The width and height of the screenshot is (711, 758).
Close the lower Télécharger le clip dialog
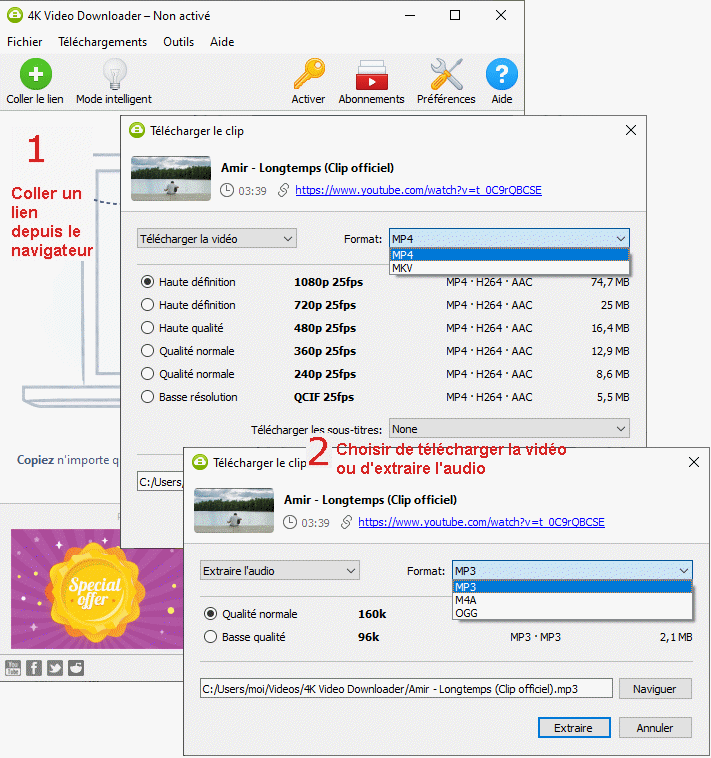coord(694,462)
